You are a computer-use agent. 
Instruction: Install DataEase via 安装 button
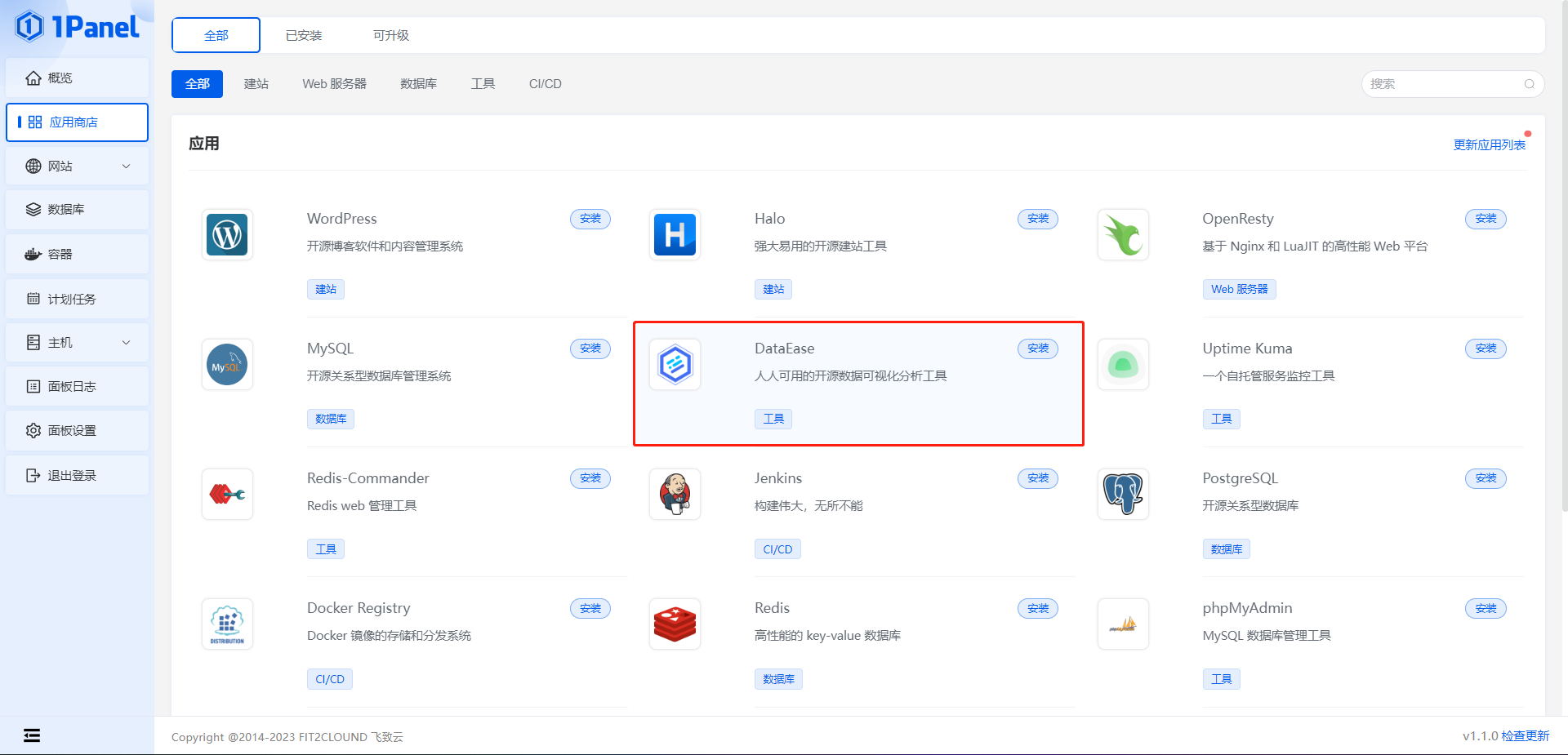tap(1037, 349)
